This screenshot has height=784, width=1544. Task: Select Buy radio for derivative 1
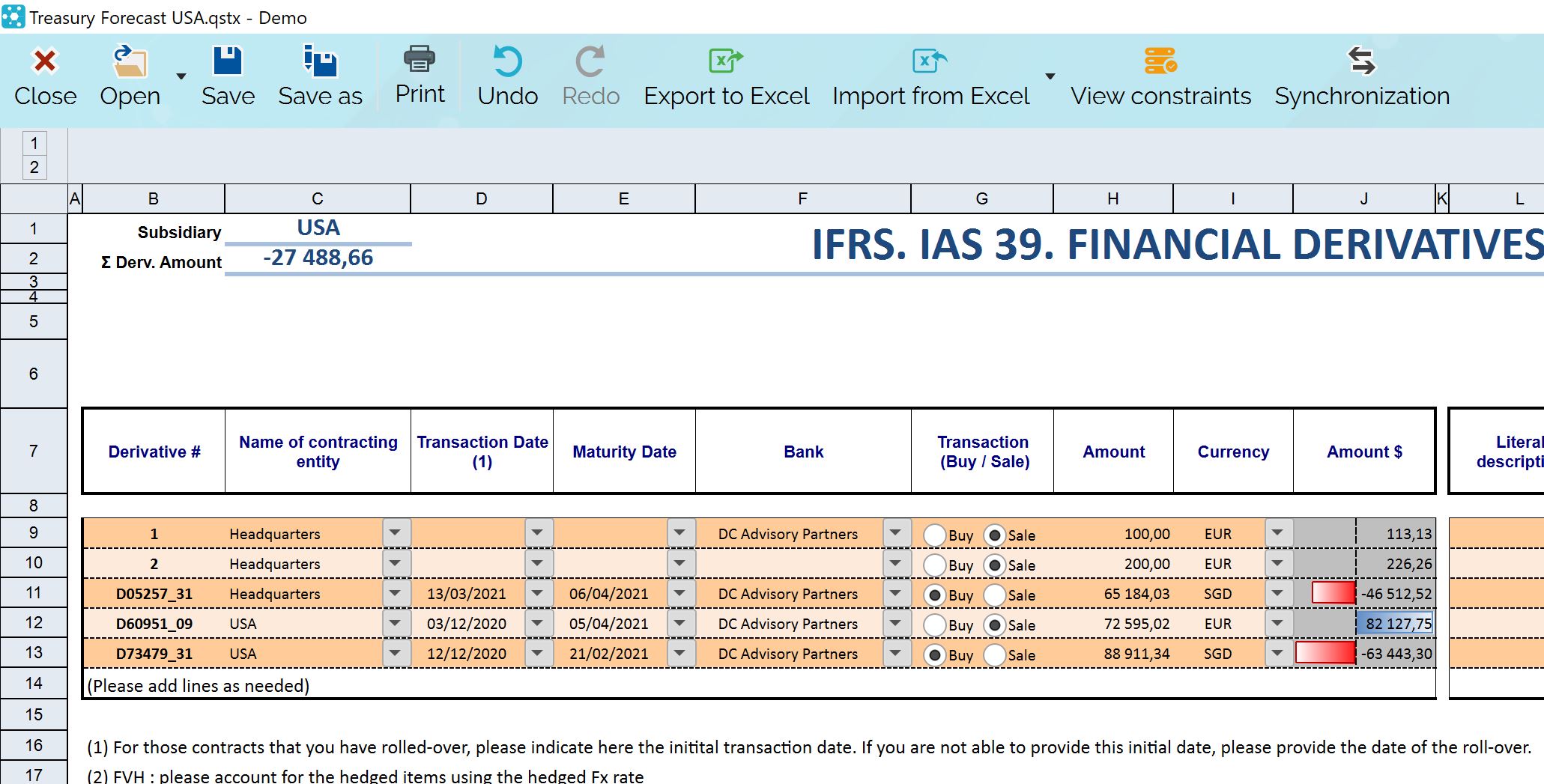[934, 535]
